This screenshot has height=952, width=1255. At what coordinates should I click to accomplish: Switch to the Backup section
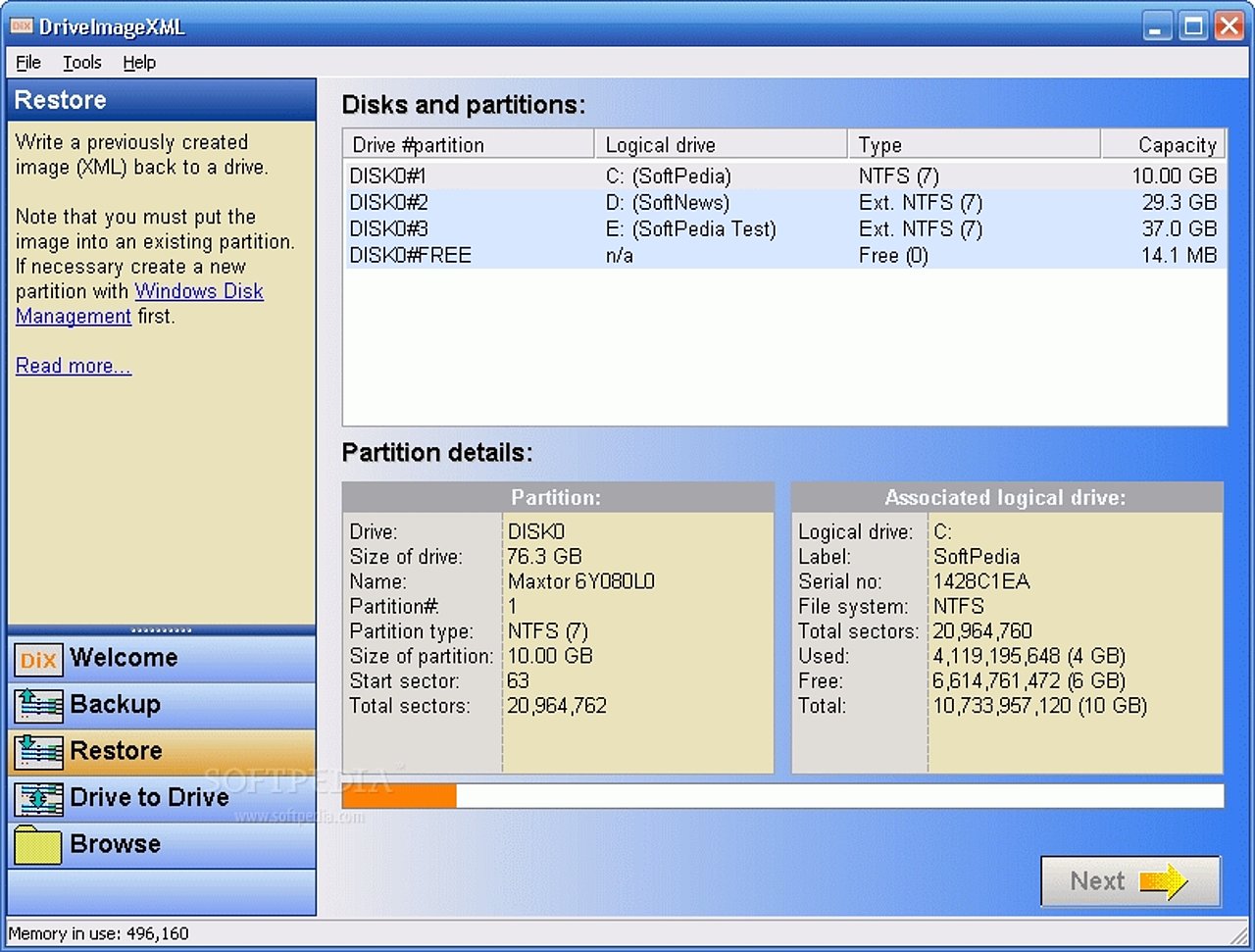coord(162,705)
